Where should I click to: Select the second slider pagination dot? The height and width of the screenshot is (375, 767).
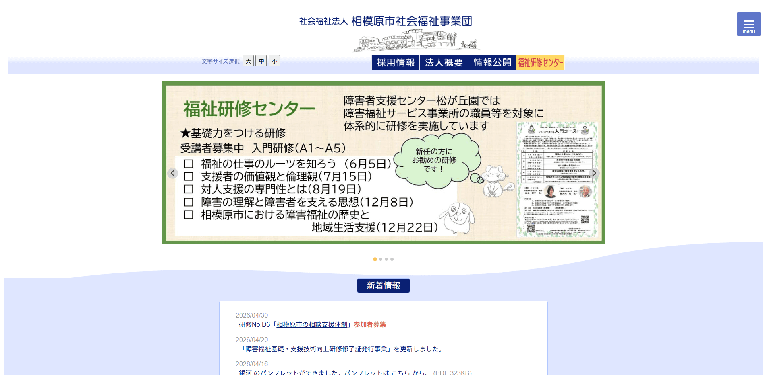381,260
